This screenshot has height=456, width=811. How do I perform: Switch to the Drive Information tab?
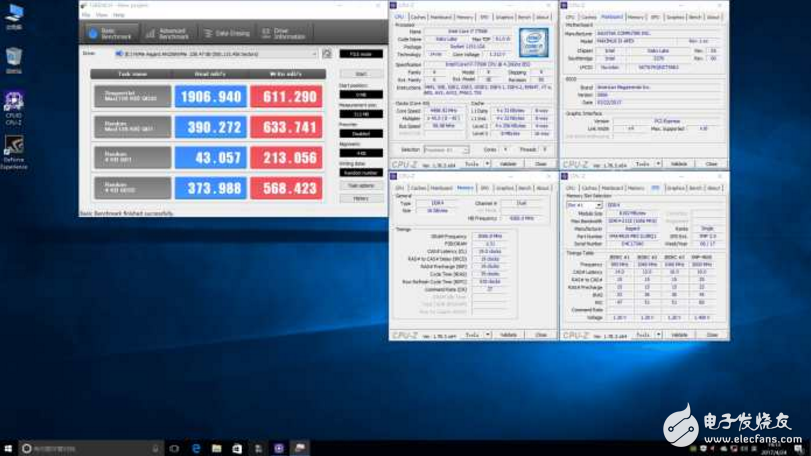284,33
